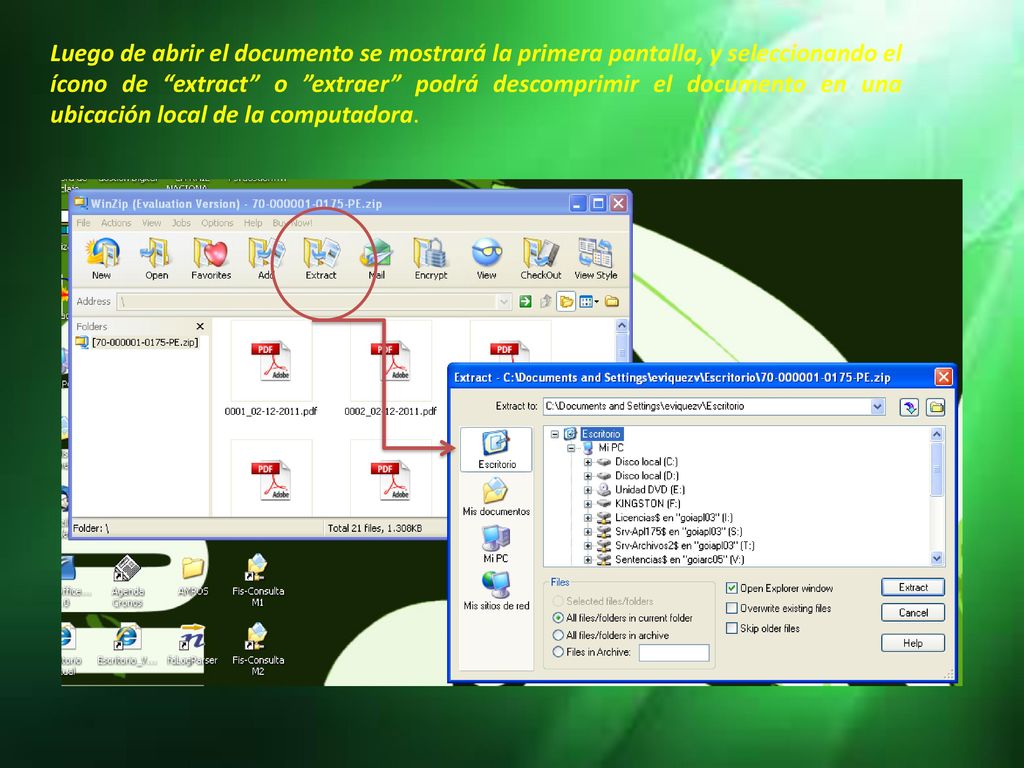Select Srv-Apl175$ en goiapl03 (S:) drive
Screen dimensions: 1024x768
[x=679, y=532]
